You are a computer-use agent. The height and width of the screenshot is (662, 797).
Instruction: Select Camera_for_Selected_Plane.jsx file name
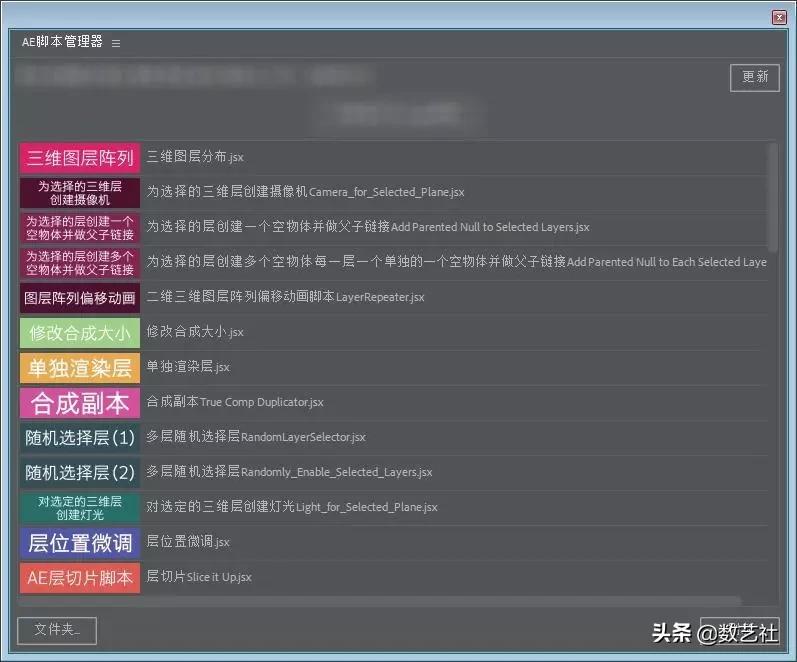coord(386,192)
